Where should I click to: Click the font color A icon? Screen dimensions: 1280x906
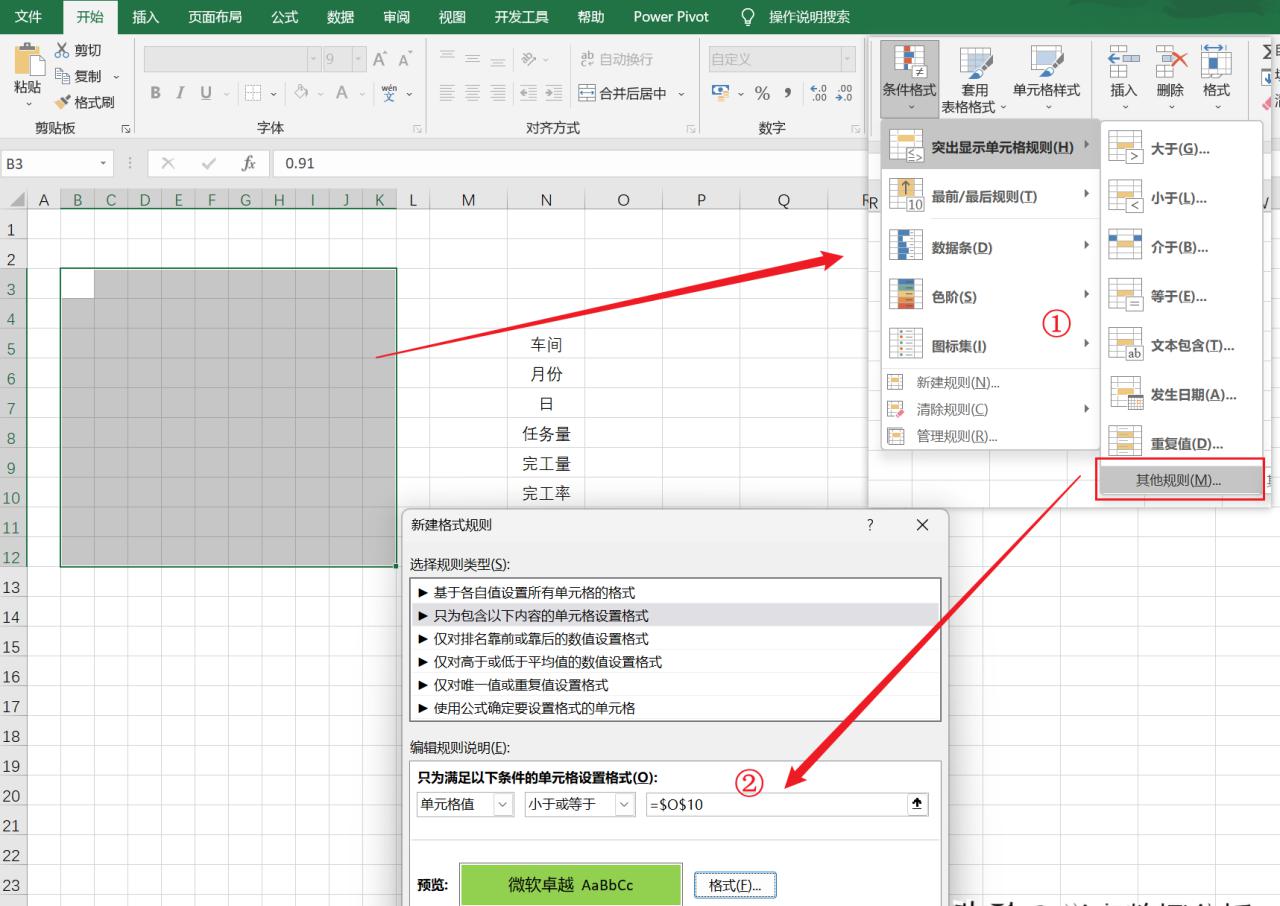(x=341, y=93)
